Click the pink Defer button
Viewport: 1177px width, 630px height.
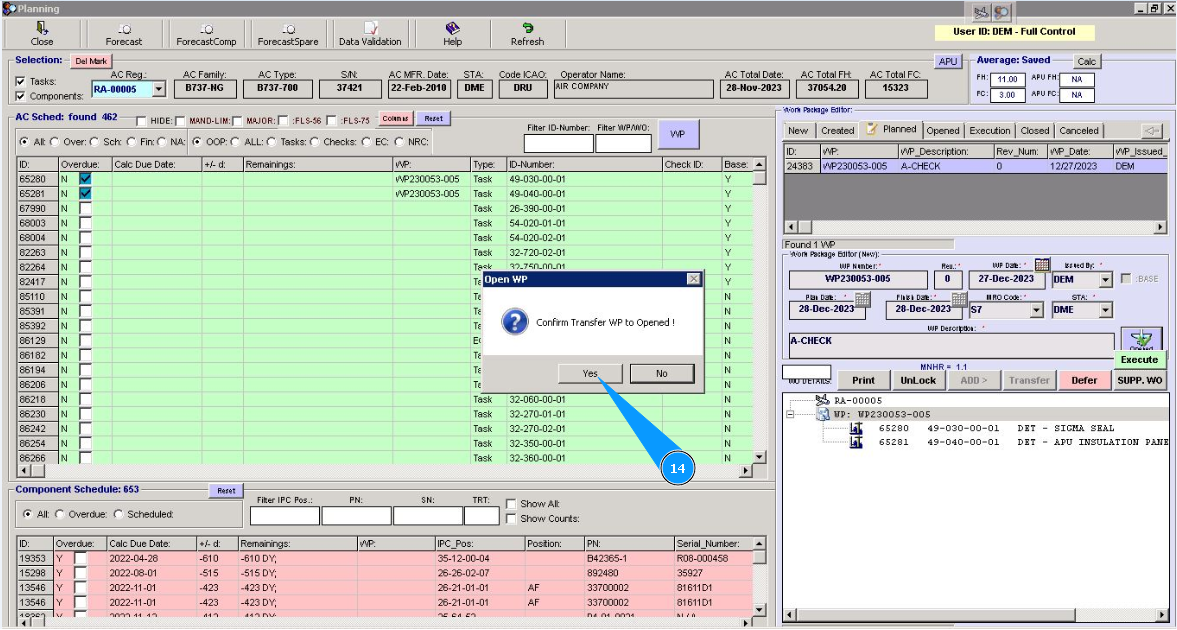[x=1084, y=380]
